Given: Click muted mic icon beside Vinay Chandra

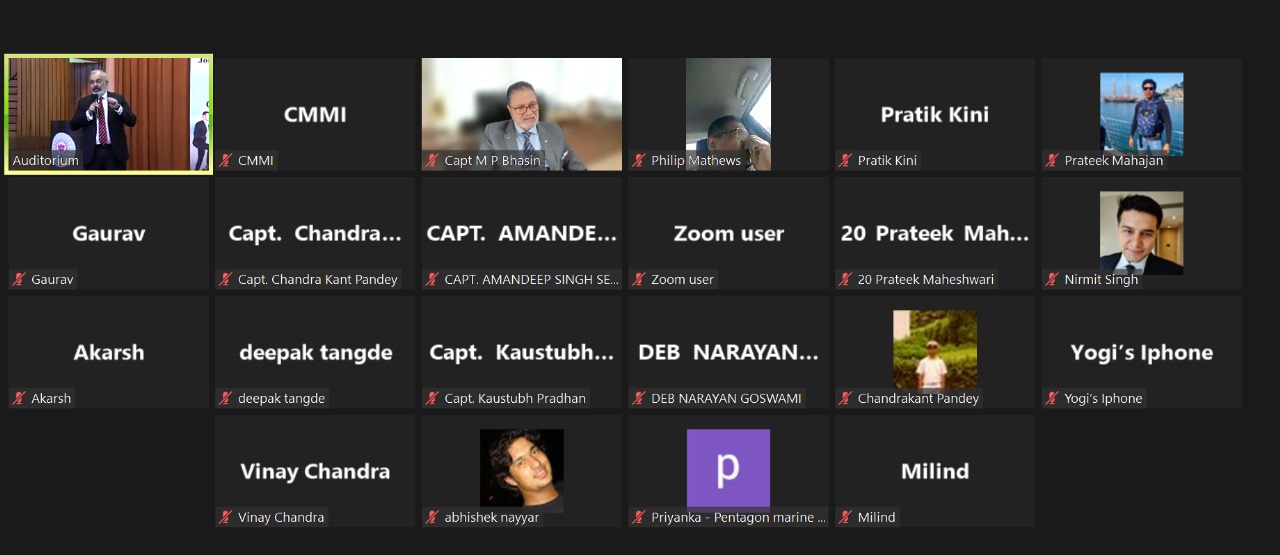Looking at the screenshot, I should (x=227, y=518).
